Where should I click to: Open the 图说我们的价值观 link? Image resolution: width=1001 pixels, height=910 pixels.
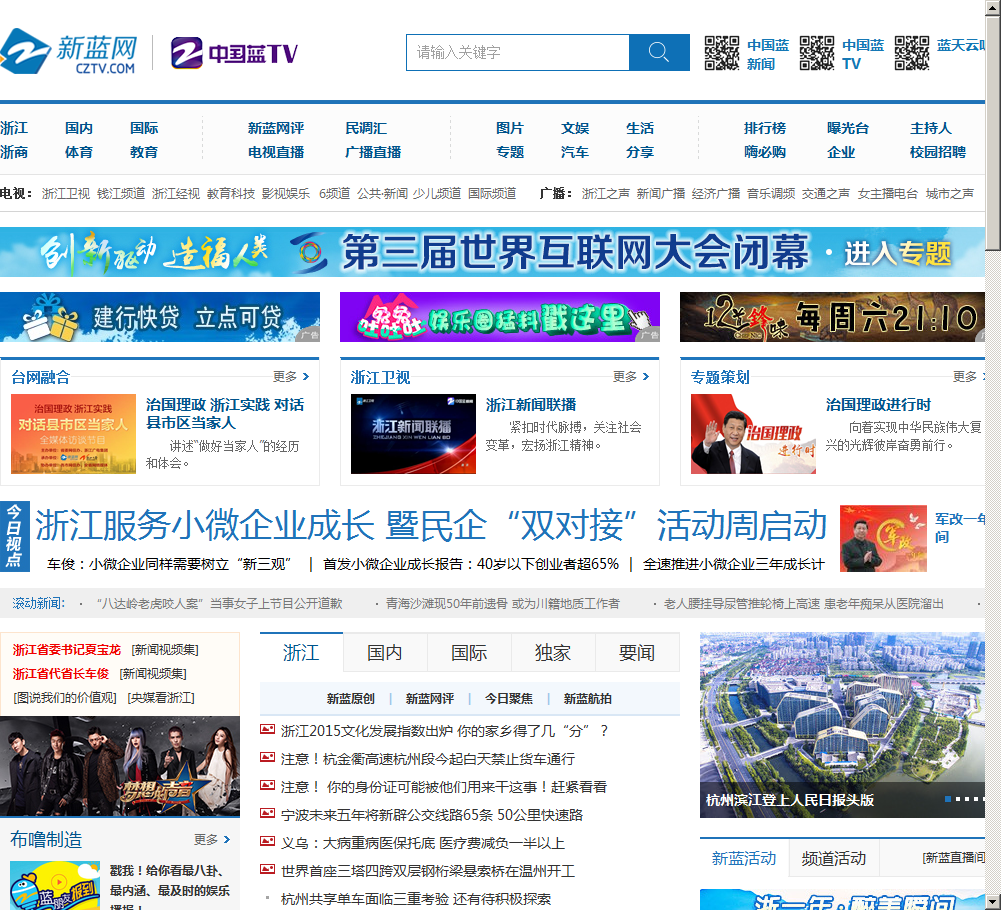[65, 697]
